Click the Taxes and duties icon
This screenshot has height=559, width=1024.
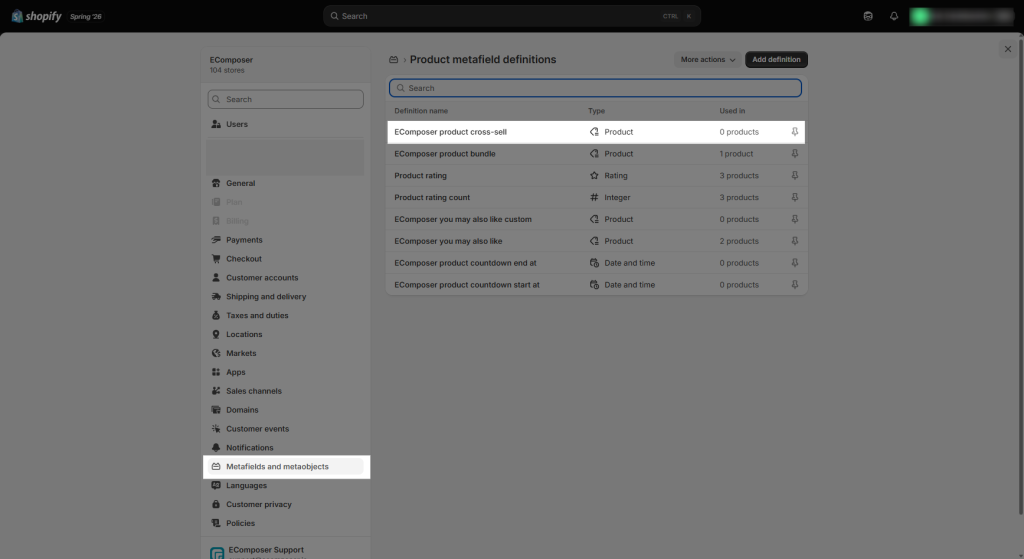(216, 315)
